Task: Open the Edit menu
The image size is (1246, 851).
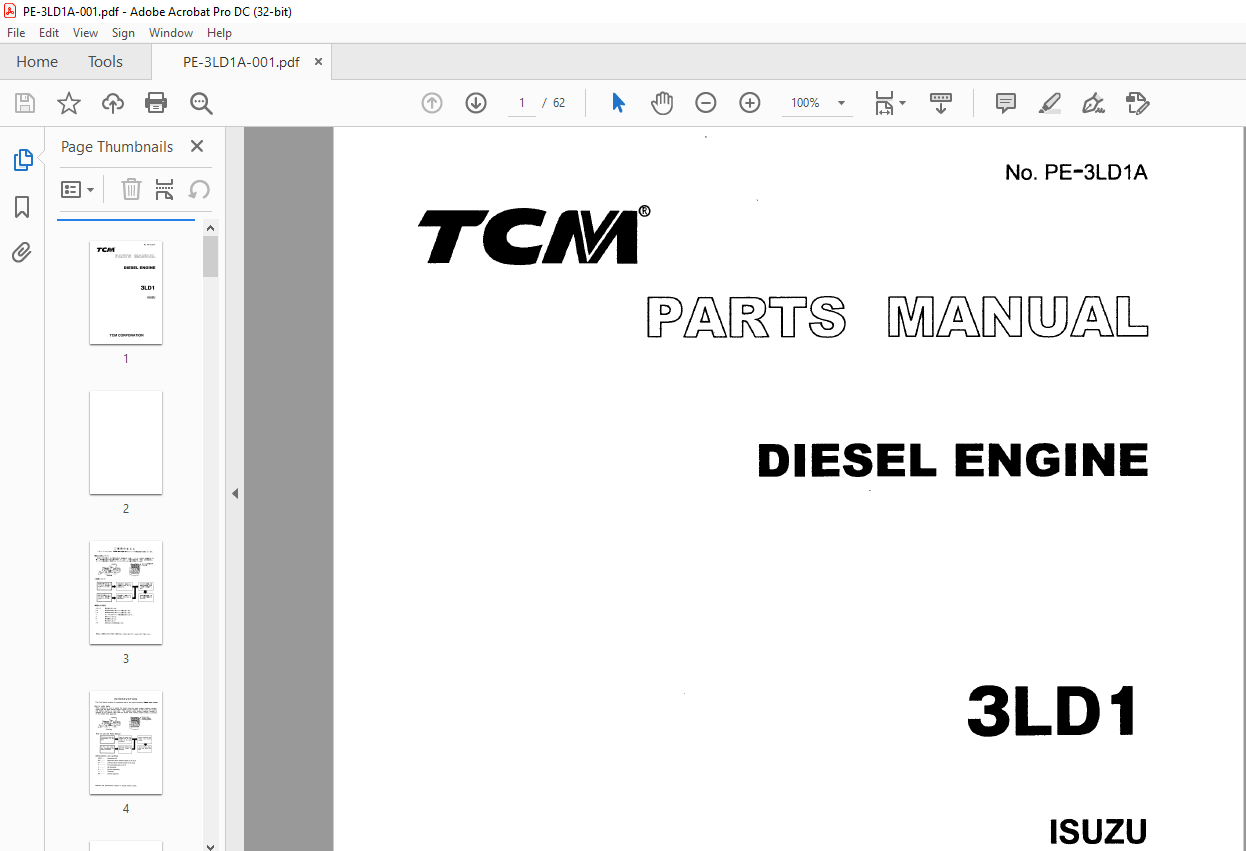Action: pos(49,33)
